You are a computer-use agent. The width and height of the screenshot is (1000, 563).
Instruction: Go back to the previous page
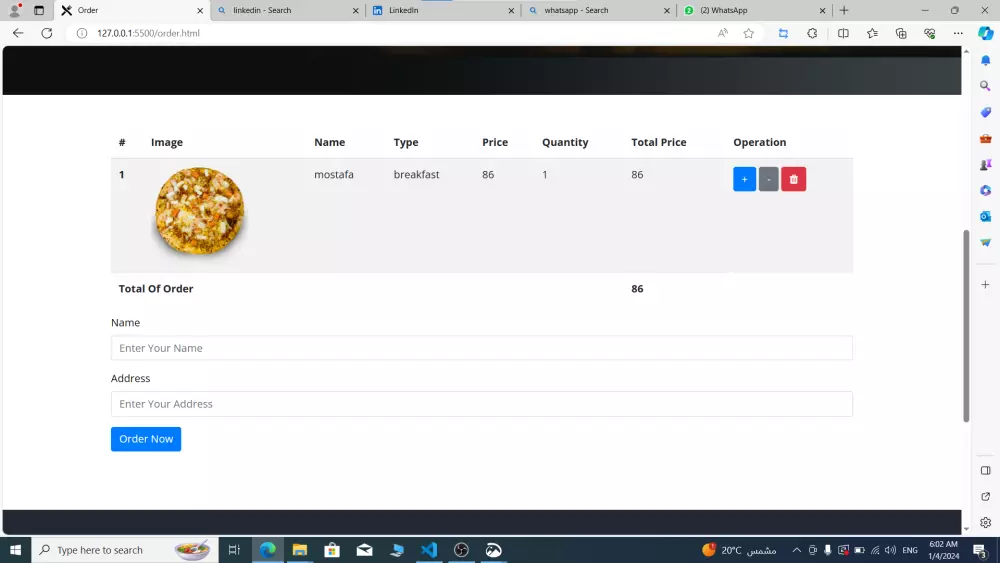(18, 33)
